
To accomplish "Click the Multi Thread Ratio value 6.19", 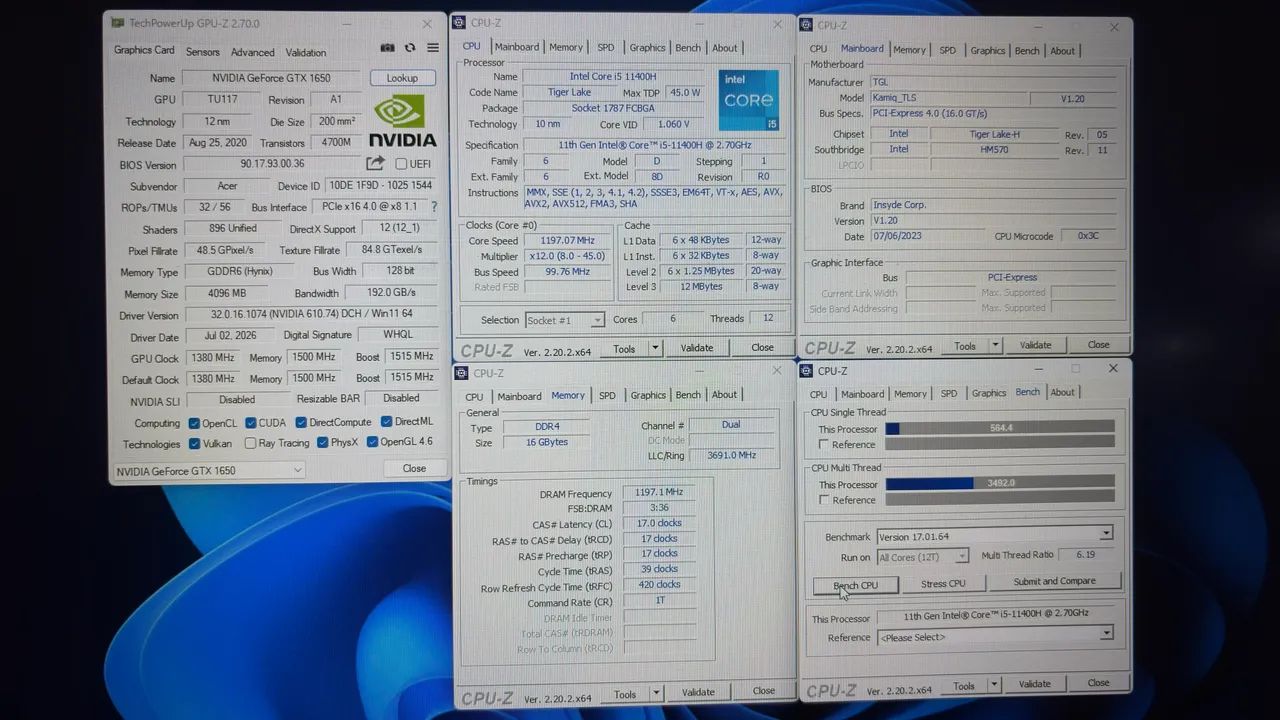I will (1084, 555).
